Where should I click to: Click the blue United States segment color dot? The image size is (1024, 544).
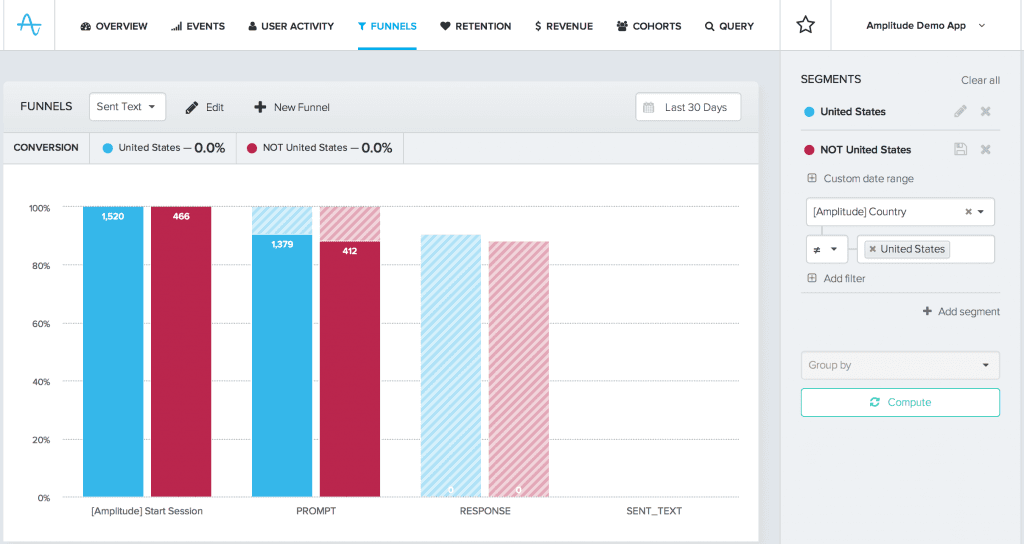click(809, 112)
